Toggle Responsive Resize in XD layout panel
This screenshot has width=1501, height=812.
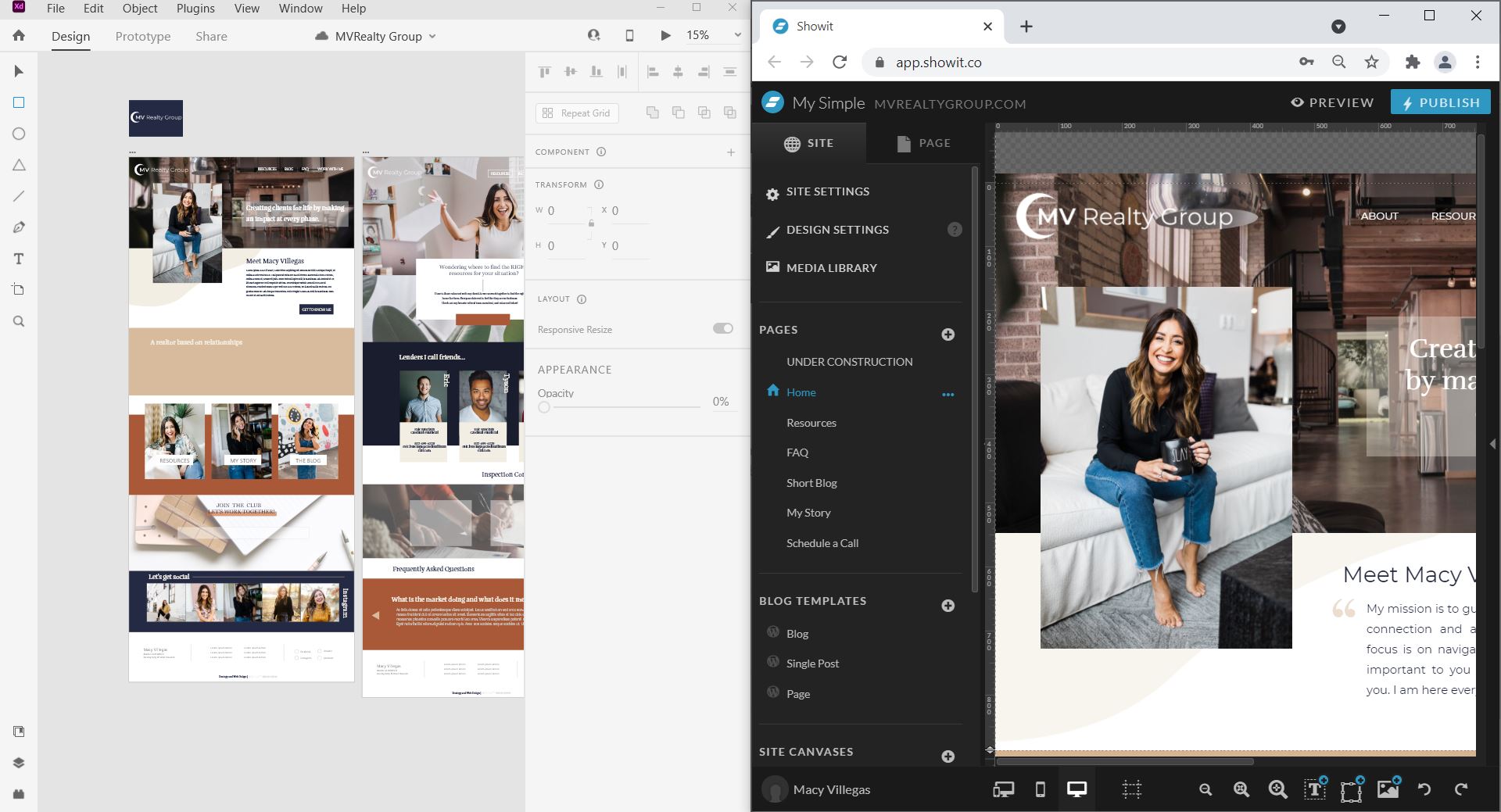point(722,328)
